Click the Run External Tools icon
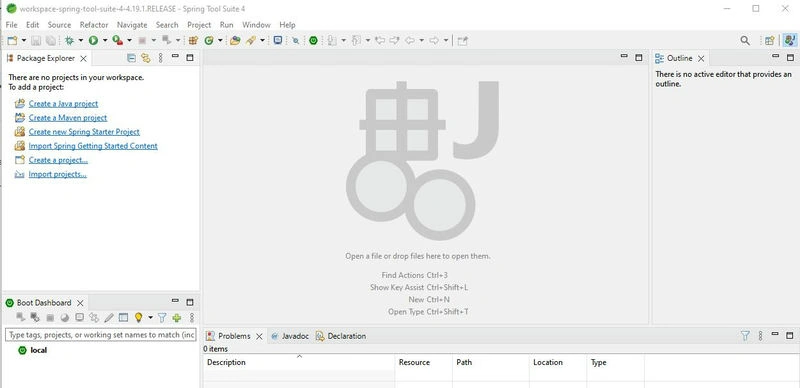The width and height of the screenshot is (800, 388). [118, 40]
